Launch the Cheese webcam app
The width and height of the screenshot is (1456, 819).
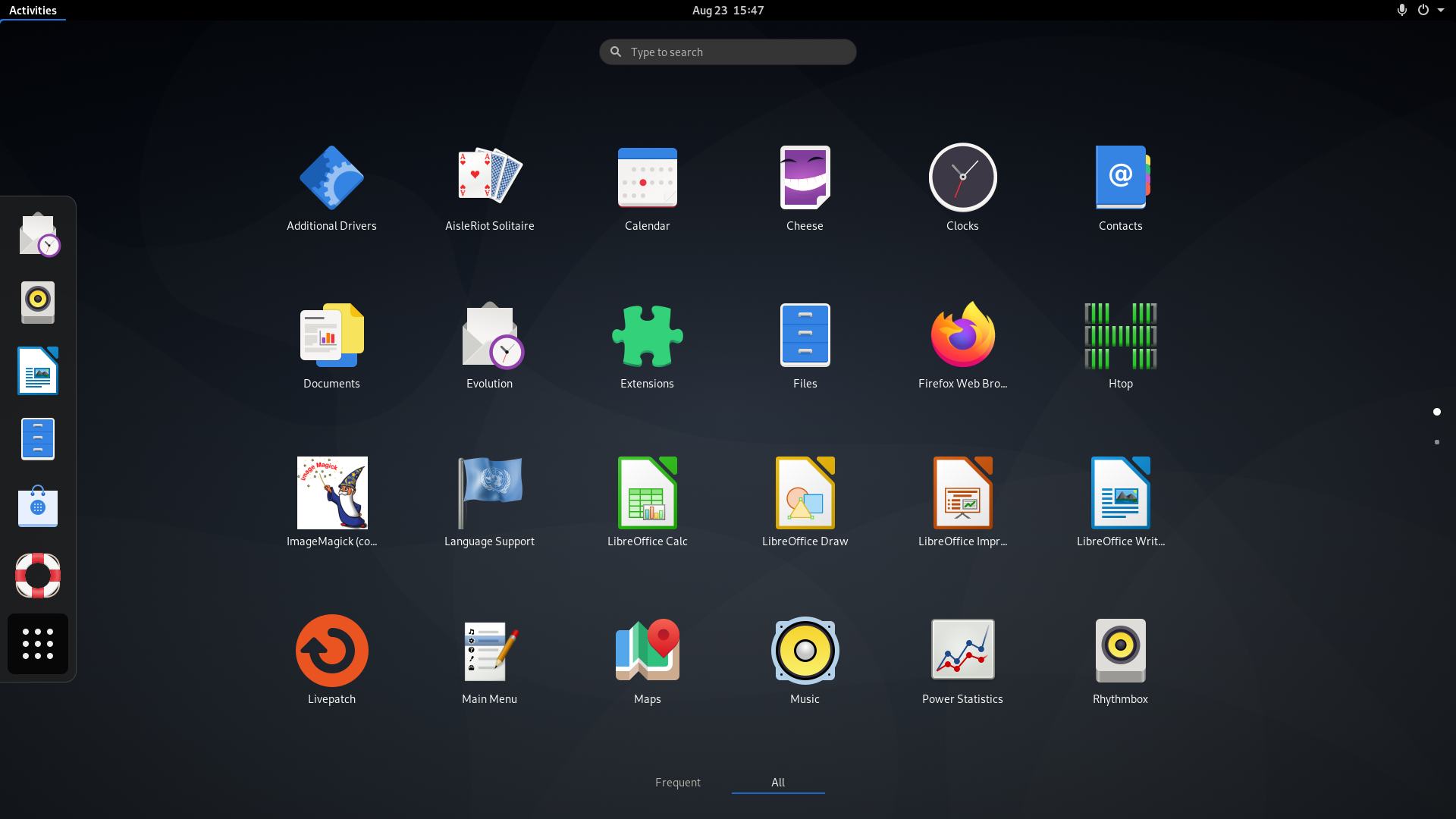(805, 178)
